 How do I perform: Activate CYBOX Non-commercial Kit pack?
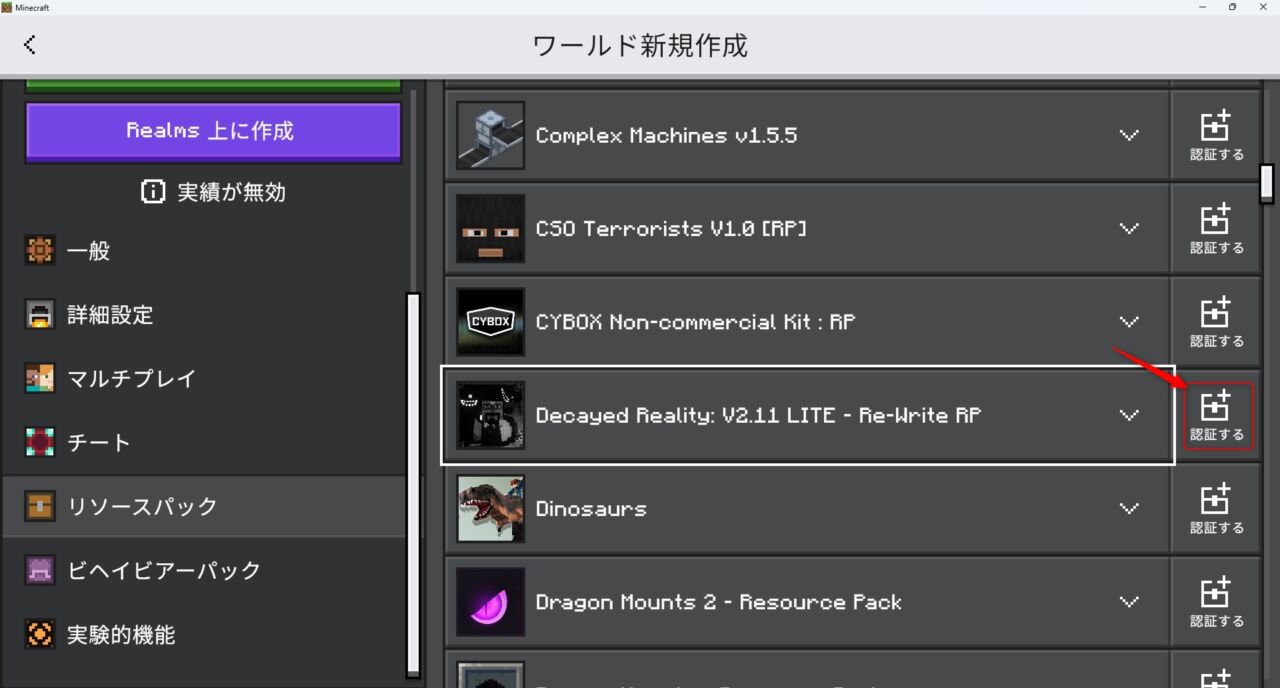tap(1216, 322)
